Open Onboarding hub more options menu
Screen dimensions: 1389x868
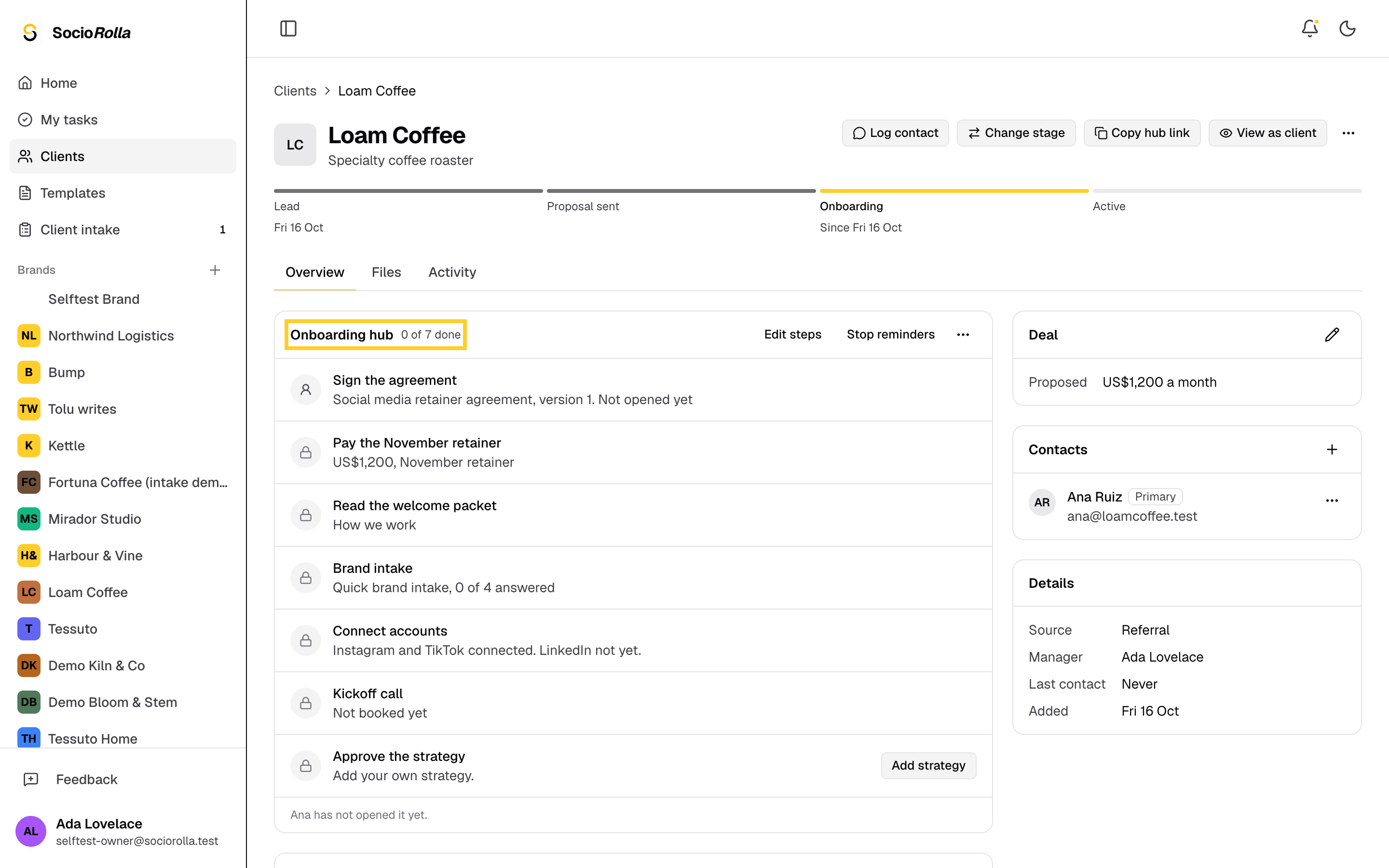963,335
